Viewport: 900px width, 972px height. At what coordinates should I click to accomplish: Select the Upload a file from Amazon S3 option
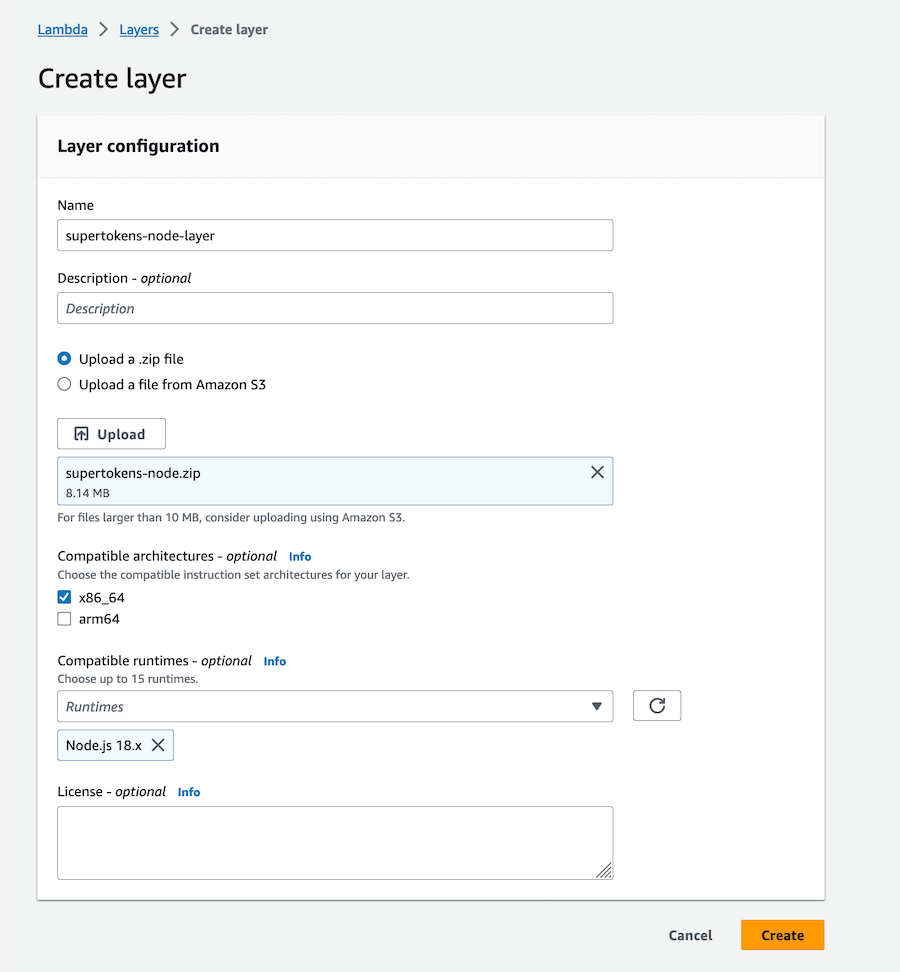[x=64, y=384]
